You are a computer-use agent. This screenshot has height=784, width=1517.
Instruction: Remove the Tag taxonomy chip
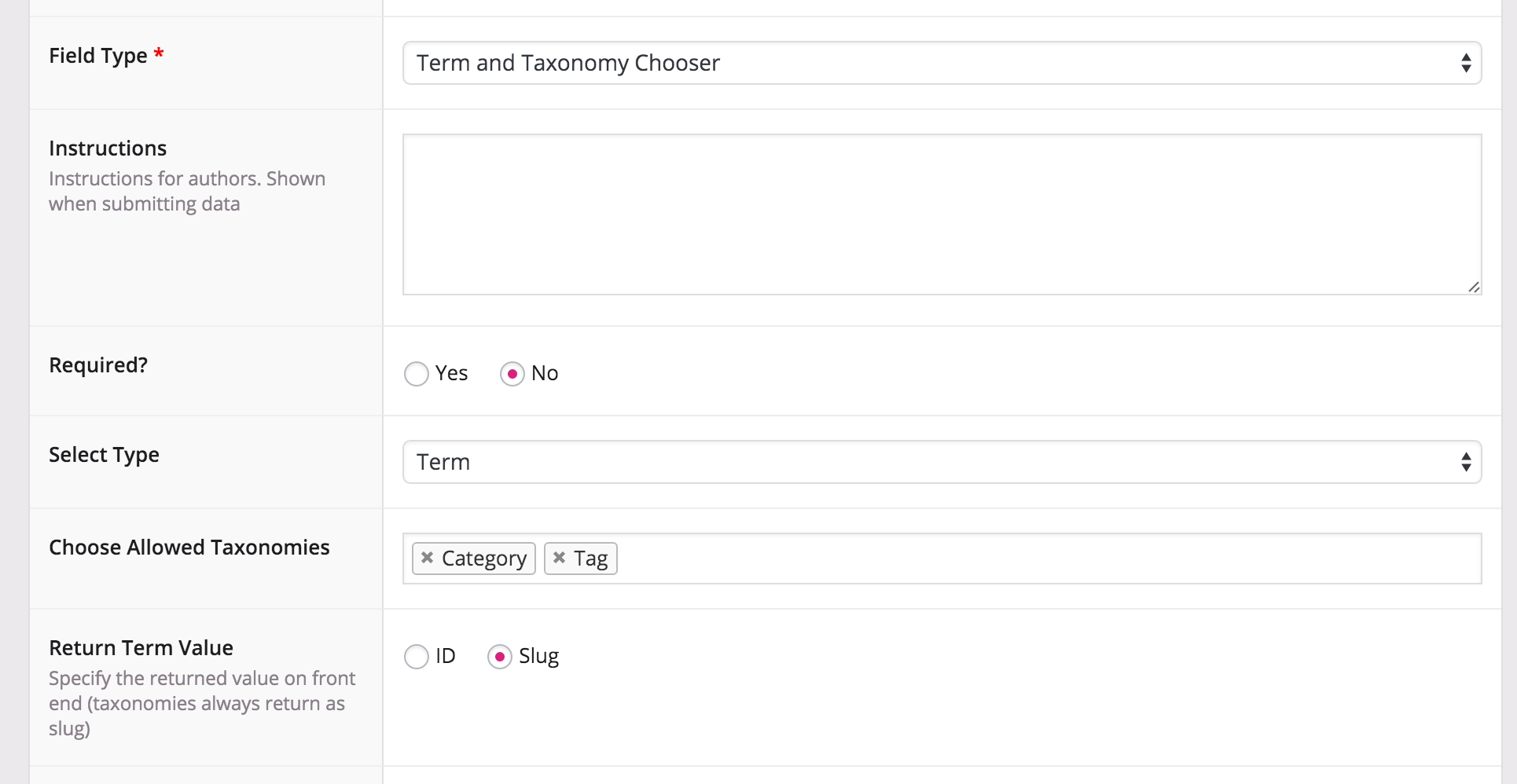pos(559,558)
